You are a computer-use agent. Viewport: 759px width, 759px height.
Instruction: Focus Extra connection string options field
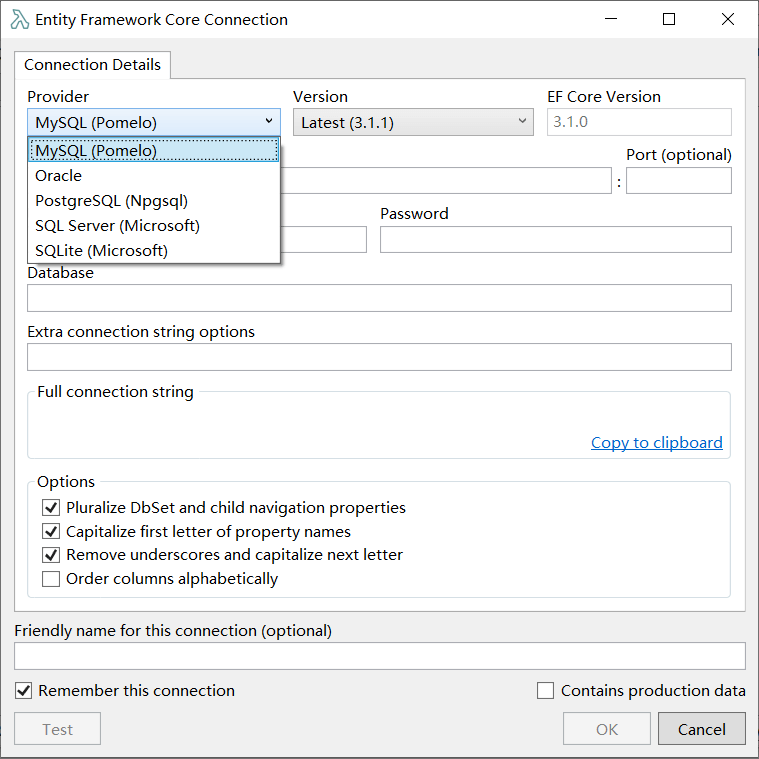pos(379,357)
